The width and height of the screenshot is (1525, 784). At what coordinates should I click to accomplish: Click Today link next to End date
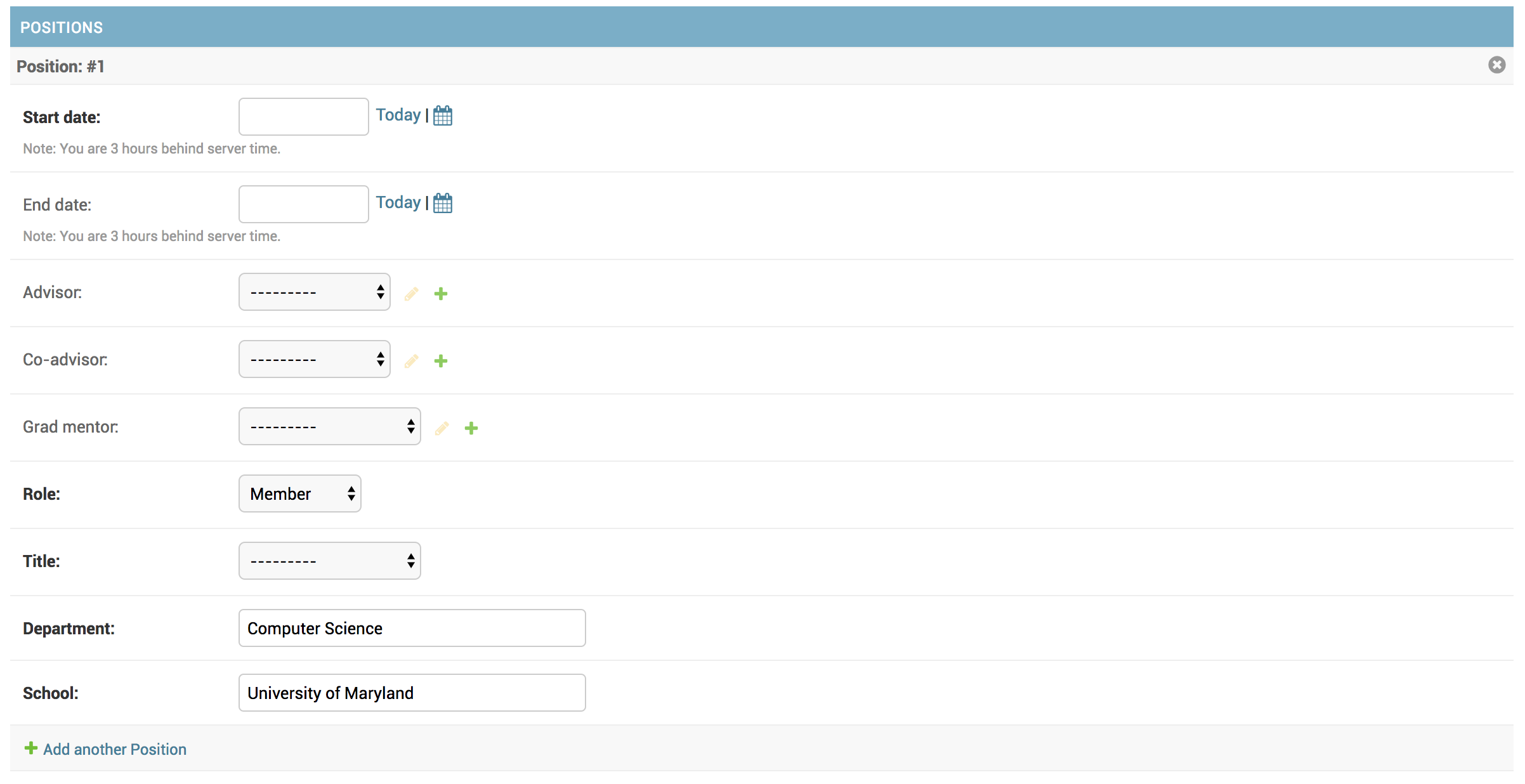coord(398,202)
